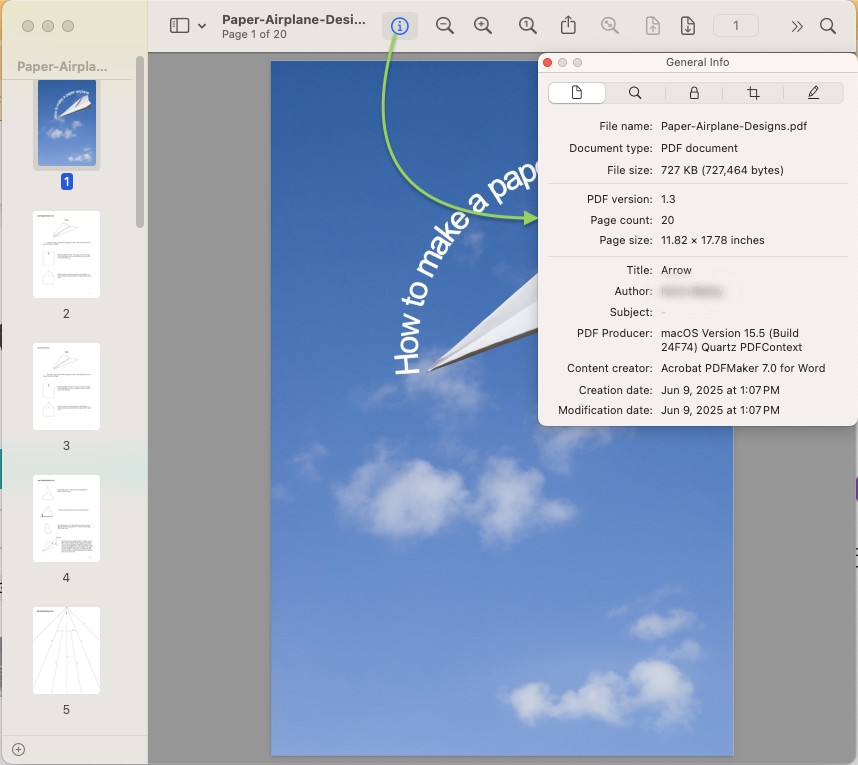
Task: Click page size 11.82 × 17.78 inches
Action: (712, 240)
